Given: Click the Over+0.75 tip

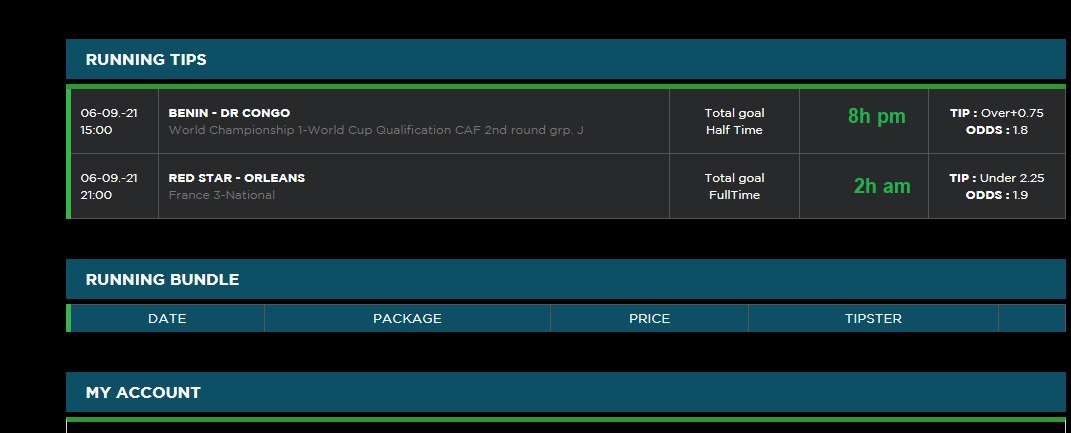Looking at the screenshot, I should tap(1012, 113).
